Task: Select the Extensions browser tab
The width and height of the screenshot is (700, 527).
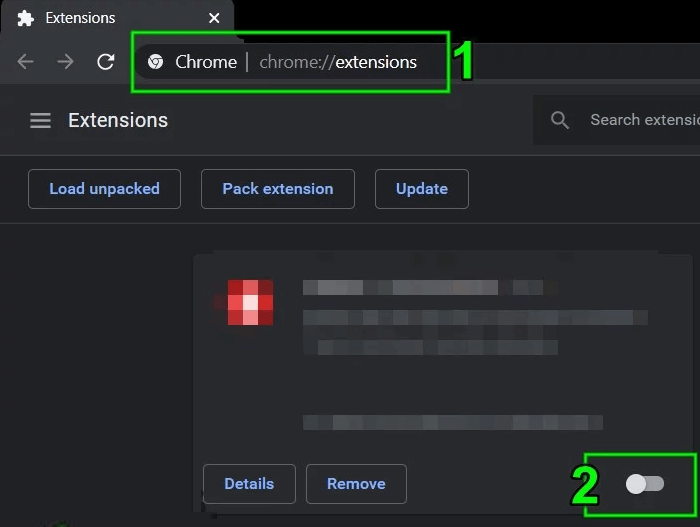Action: point(117,17)
